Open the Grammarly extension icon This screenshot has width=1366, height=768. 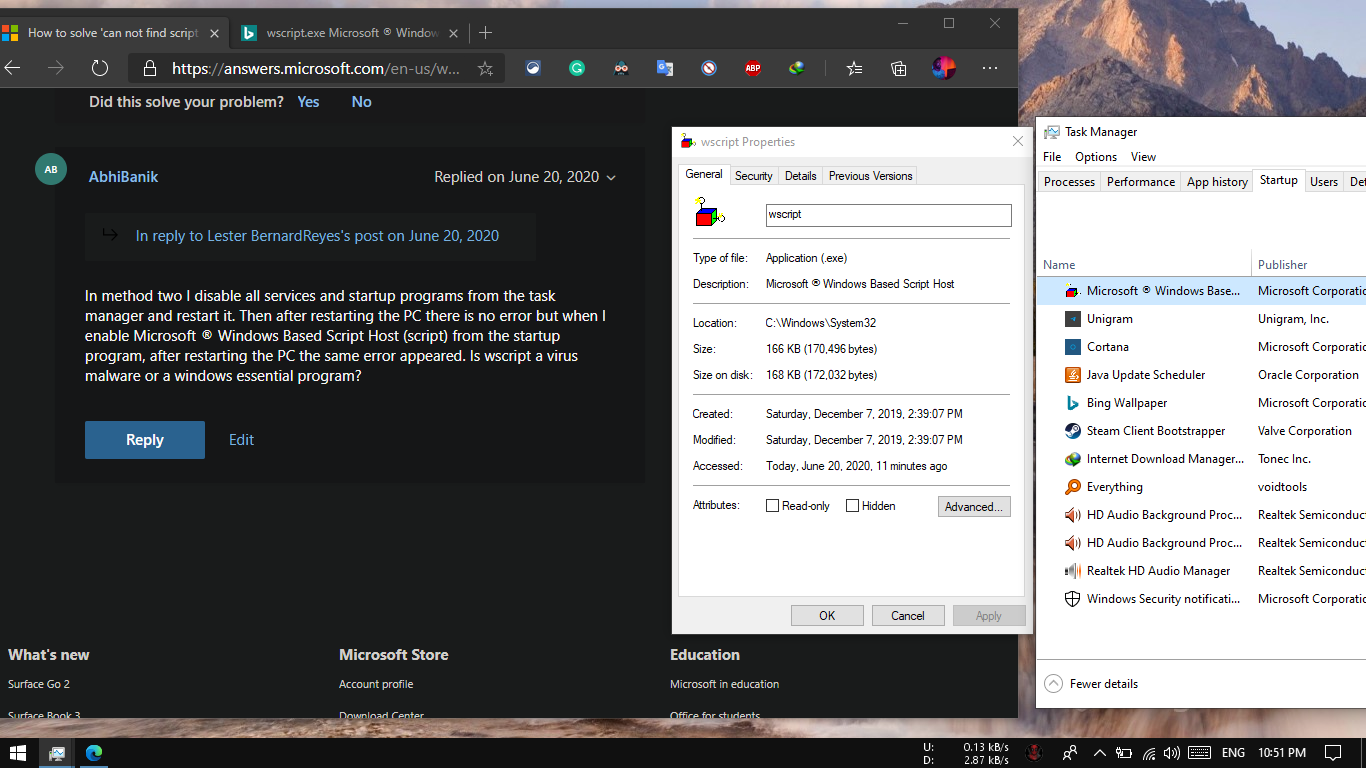coord(577,68)
